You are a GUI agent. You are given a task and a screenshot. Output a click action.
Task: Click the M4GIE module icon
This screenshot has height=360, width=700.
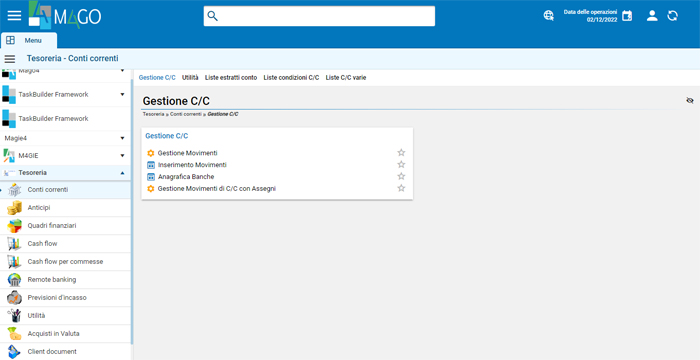8,155
